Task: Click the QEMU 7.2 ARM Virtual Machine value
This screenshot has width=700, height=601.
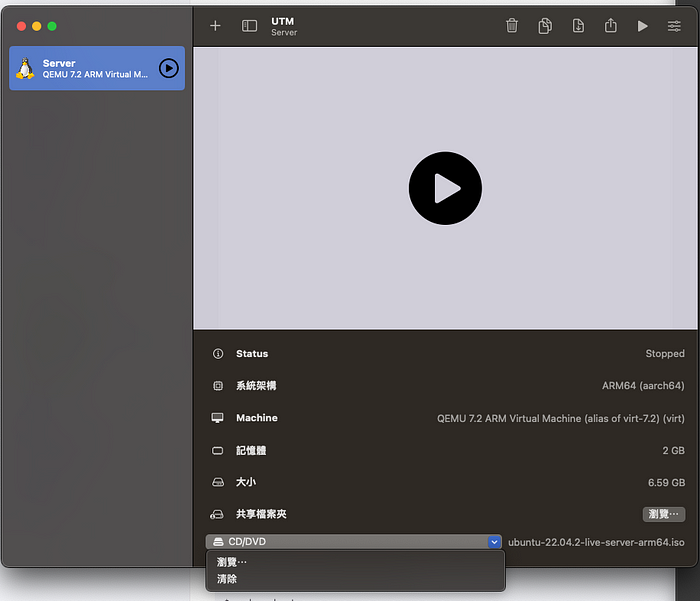Action: [561, 418]
